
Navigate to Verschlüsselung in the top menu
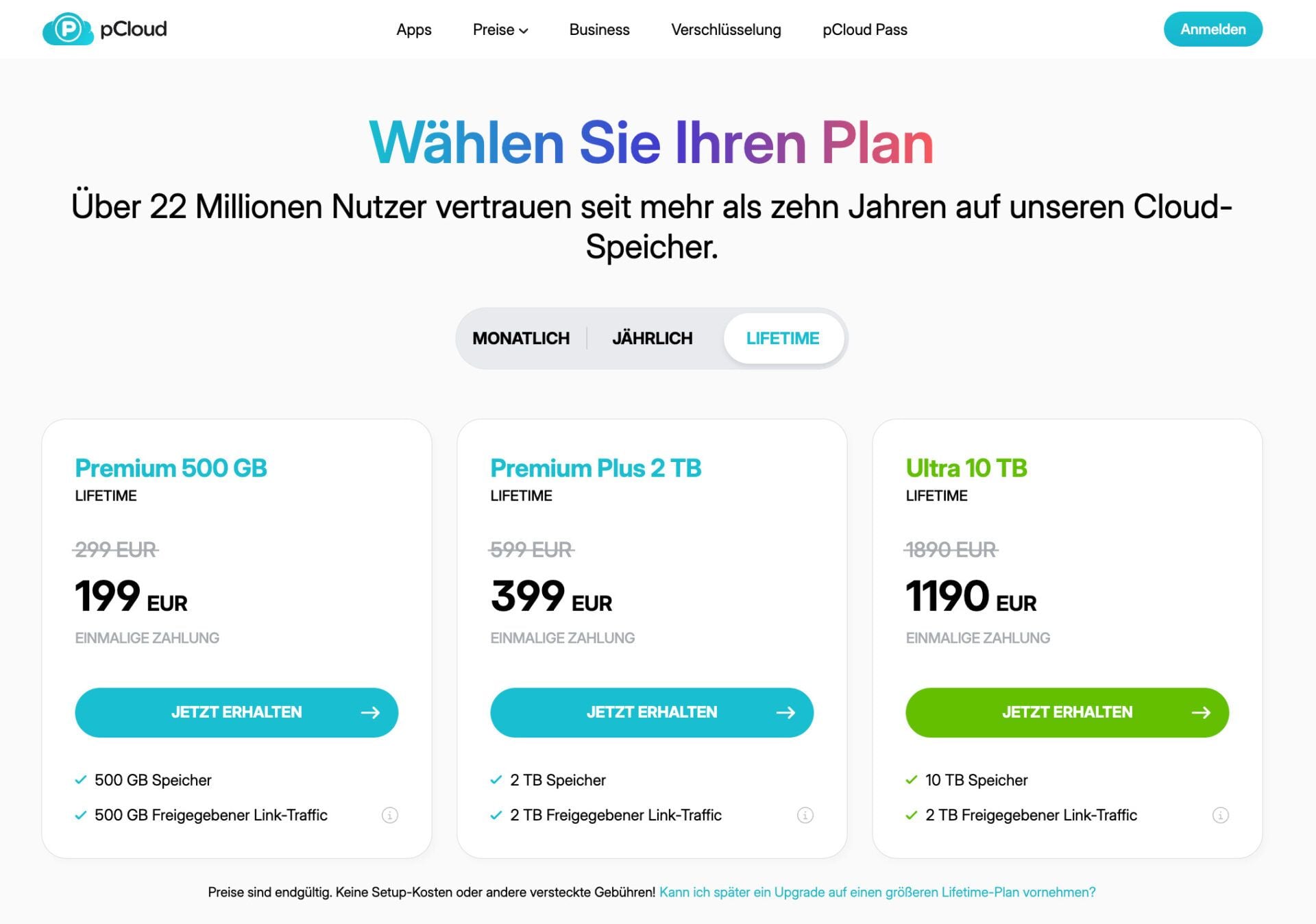726,29
